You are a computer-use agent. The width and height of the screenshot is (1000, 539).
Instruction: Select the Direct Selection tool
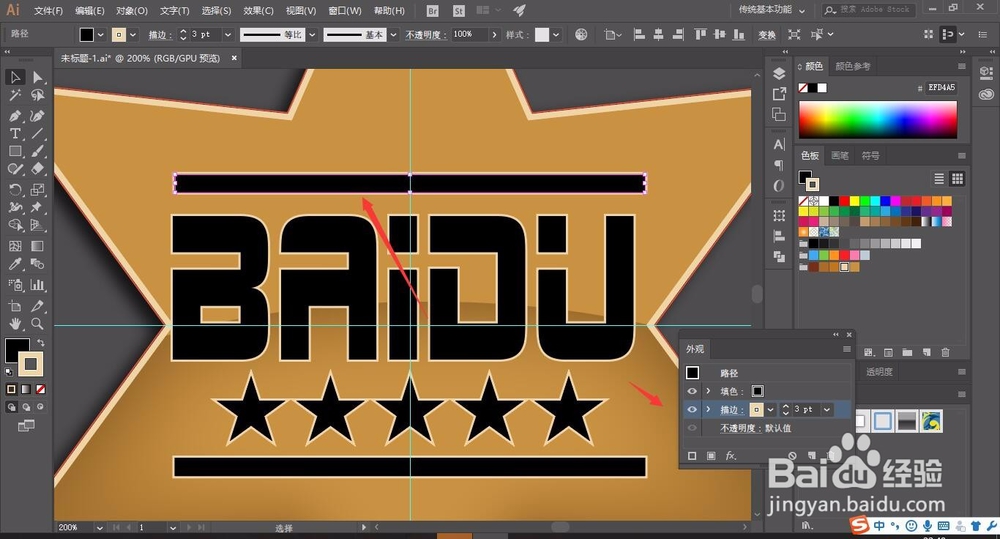coord(38,77)
